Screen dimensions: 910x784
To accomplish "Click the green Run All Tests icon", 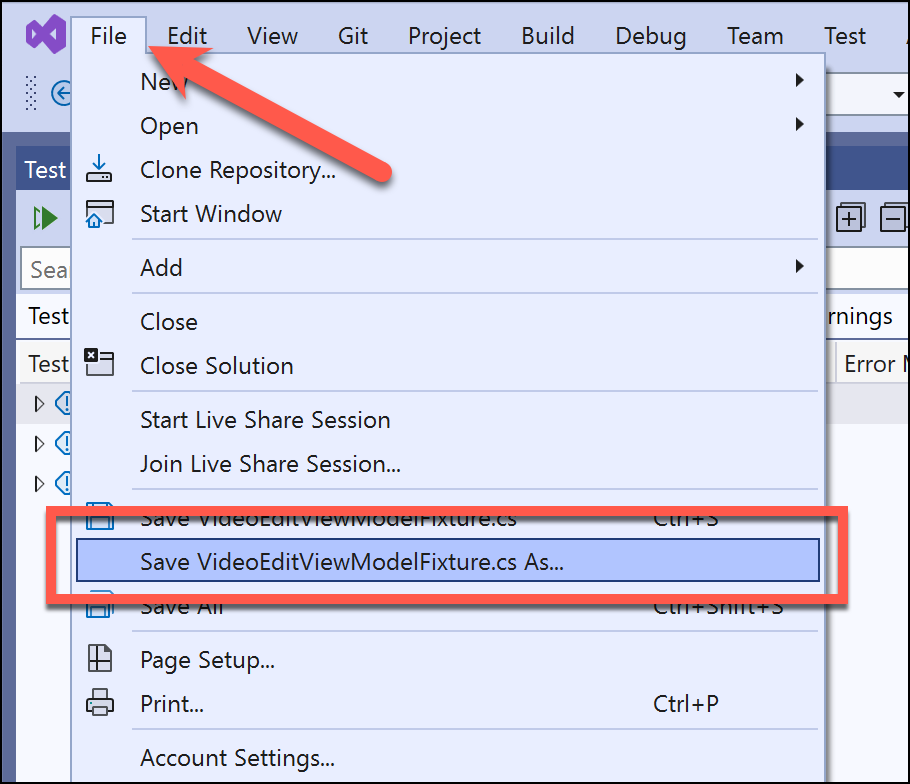I will 45,219.
